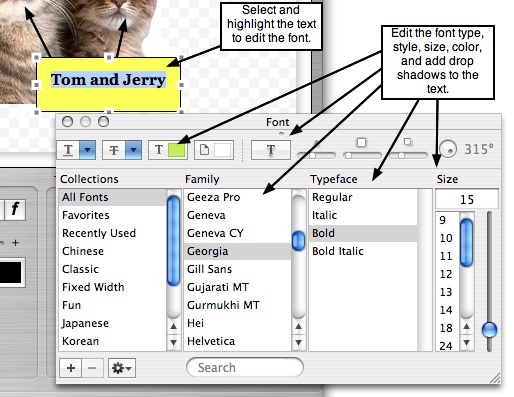Click the font Search field
The image size is (514, 397).
tap(245, 368)
